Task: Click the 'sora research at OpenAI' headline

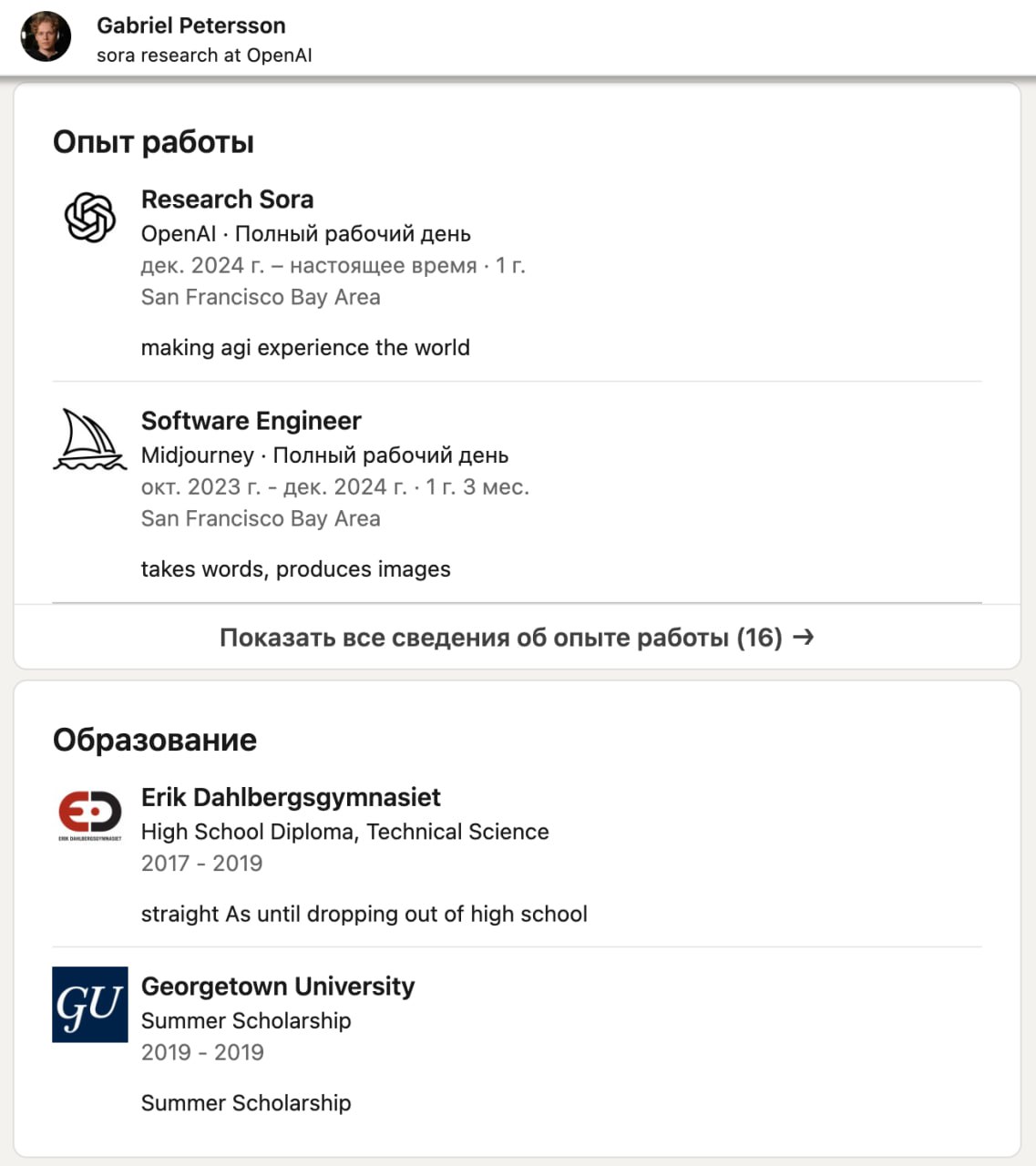Action: point(204,55)
